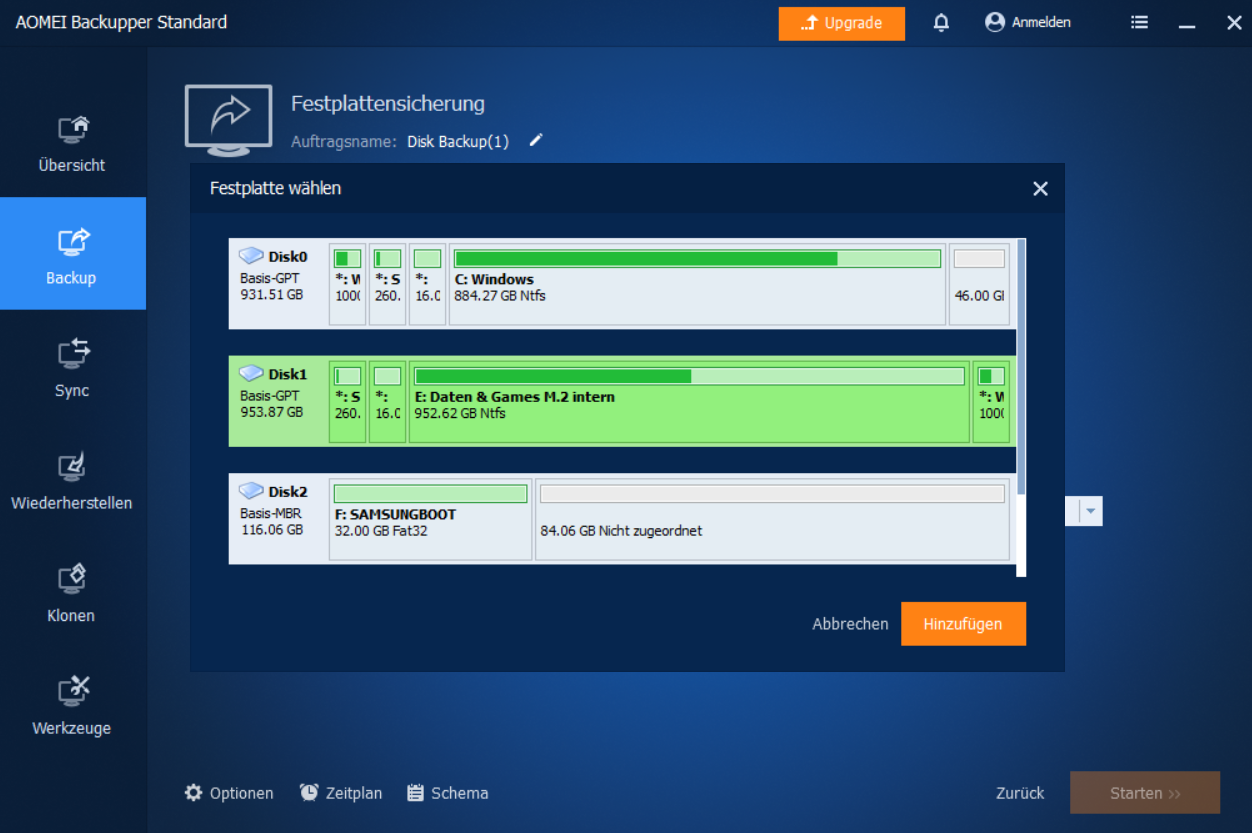Click the Basis-MBR label on Disk2
Screen dimensions: 1252x833
(271, 513)
